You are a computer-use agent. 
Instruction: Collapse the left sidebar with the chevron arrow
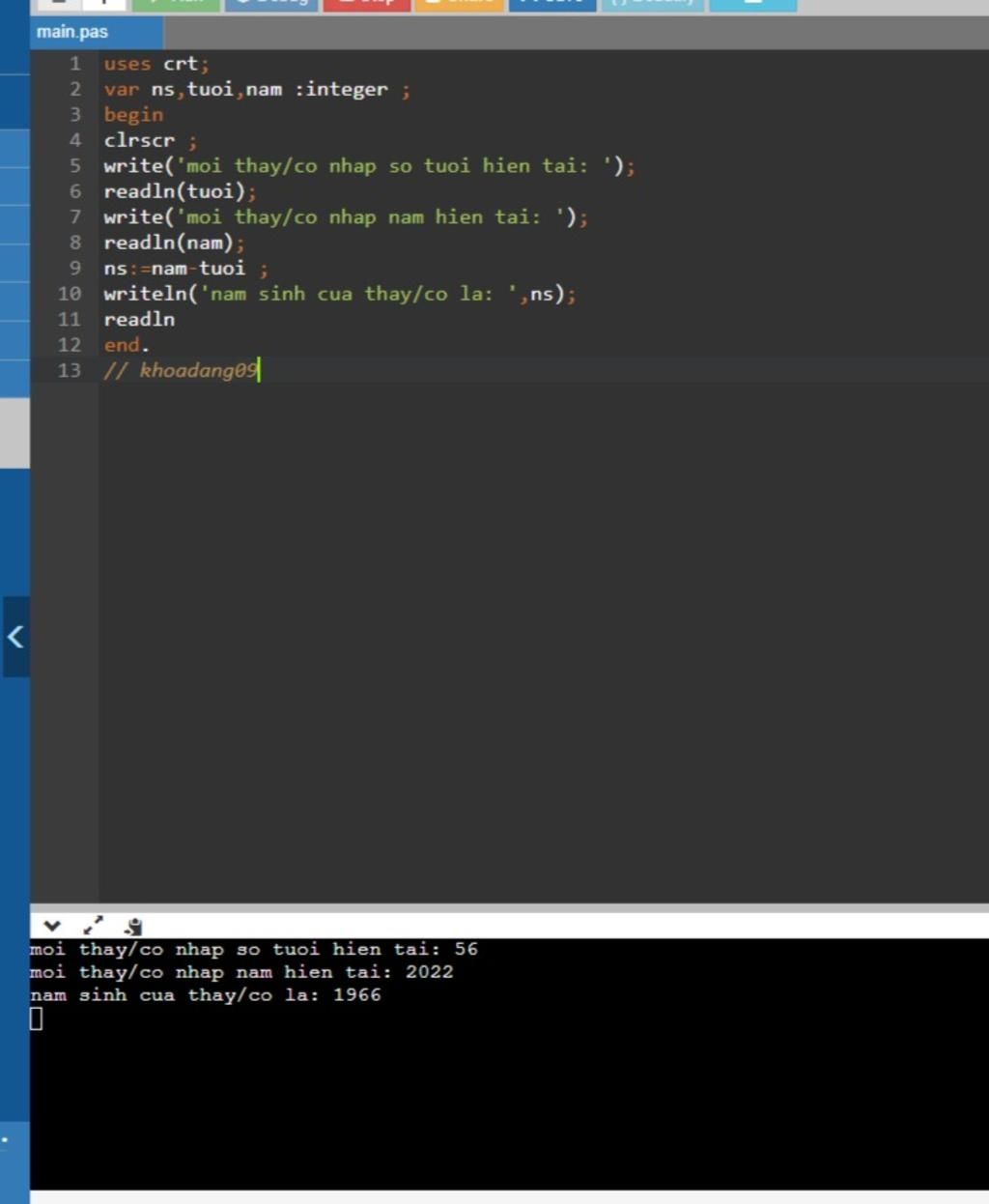[15, 637]
